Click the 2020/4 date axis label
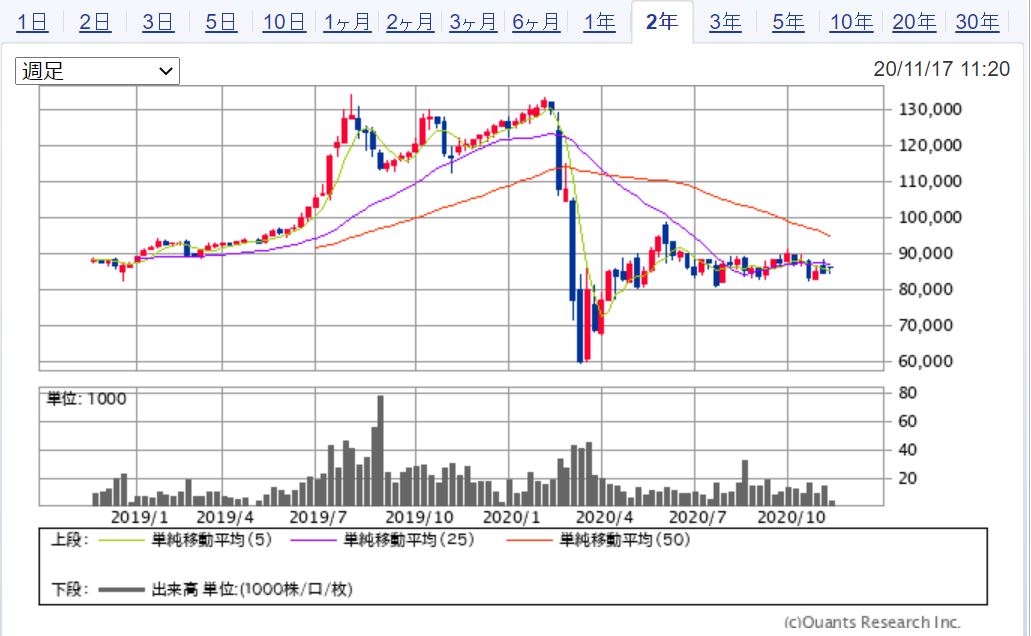 point(605,518)
